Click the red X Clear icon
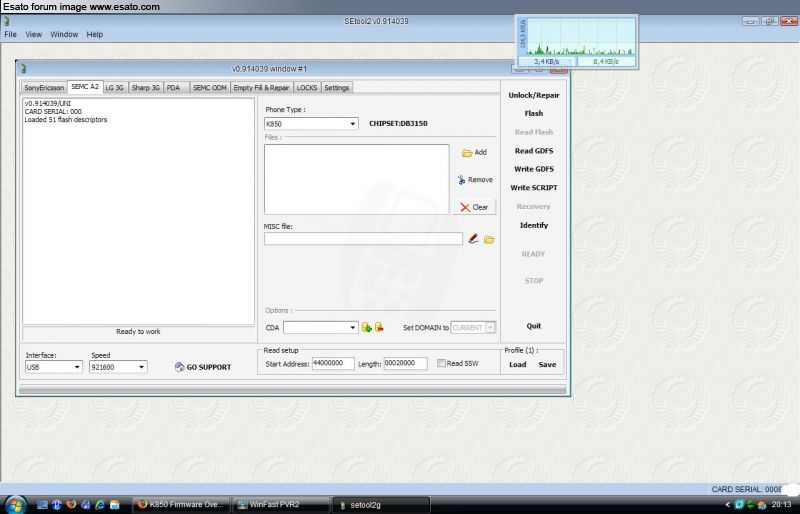Screen dimensions: 800x514 click(465, 207)
